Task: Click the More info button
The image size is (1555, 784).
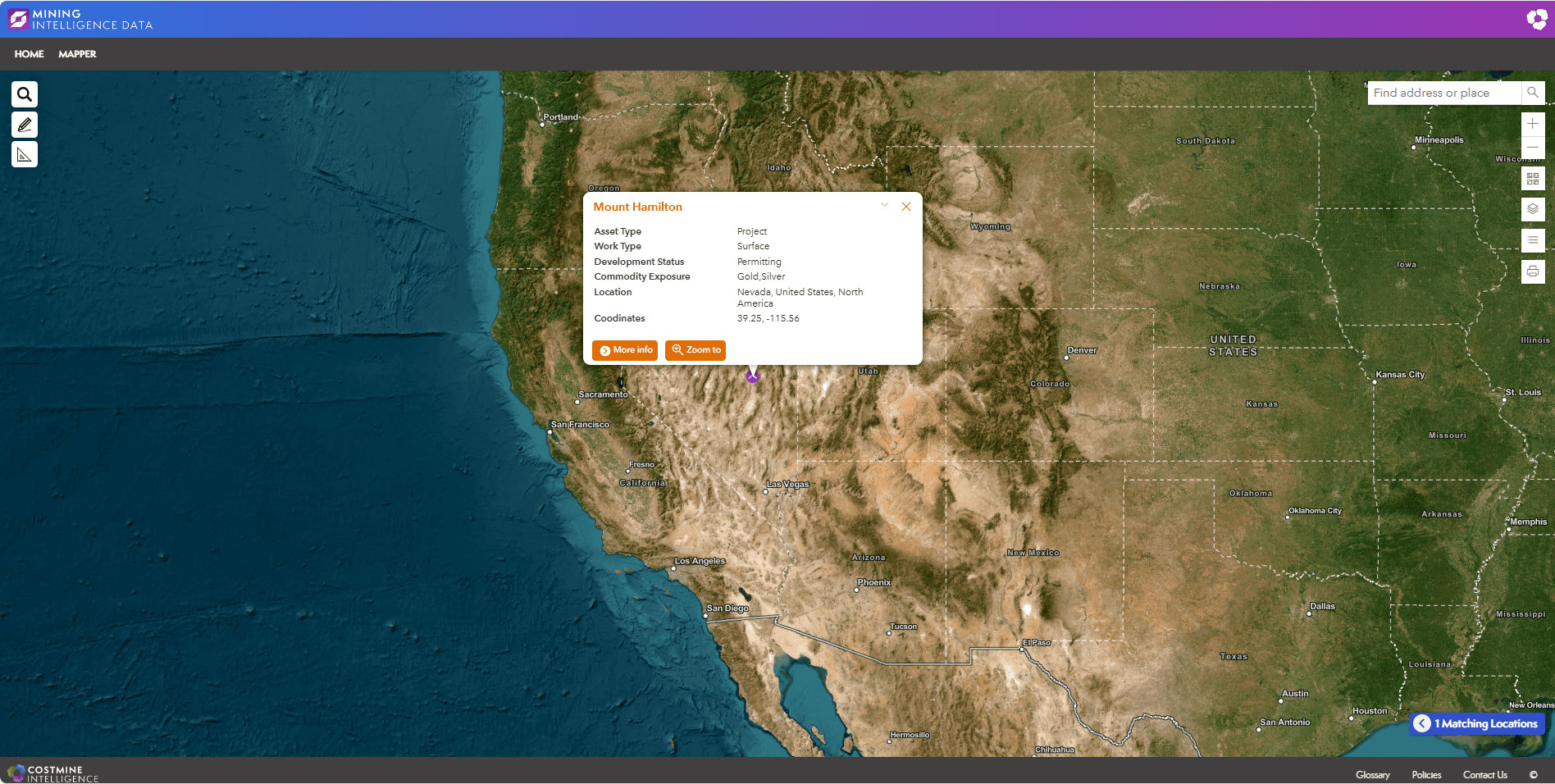Action: 625,350
